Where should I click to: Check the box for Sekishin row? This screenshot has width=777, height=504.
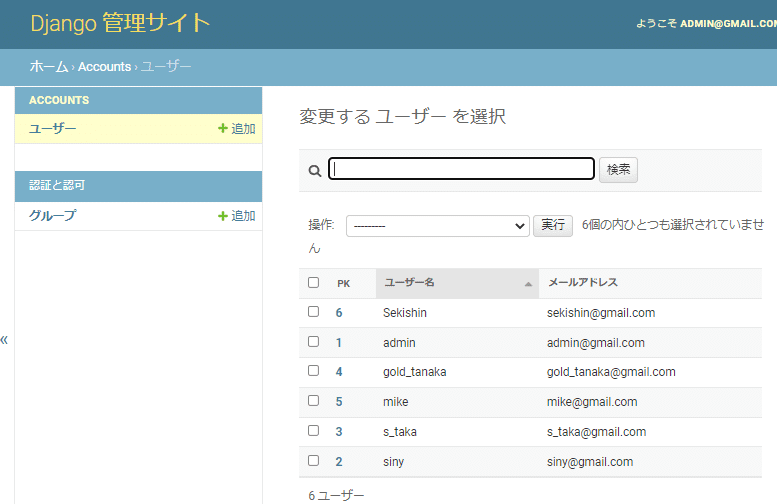pos(313,311)
